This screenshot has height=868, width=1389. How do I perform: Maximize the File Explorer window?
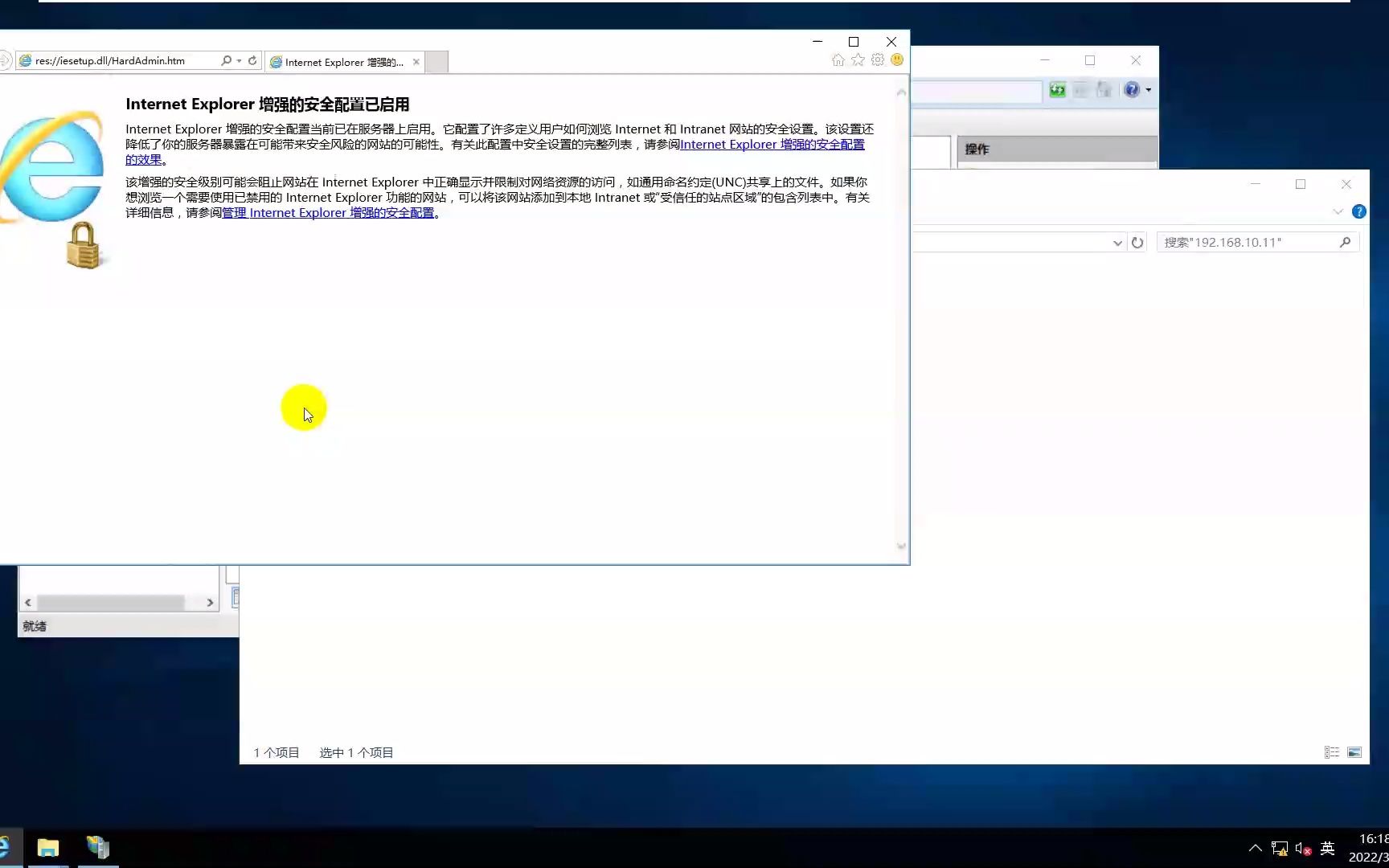pos(1301,184)
